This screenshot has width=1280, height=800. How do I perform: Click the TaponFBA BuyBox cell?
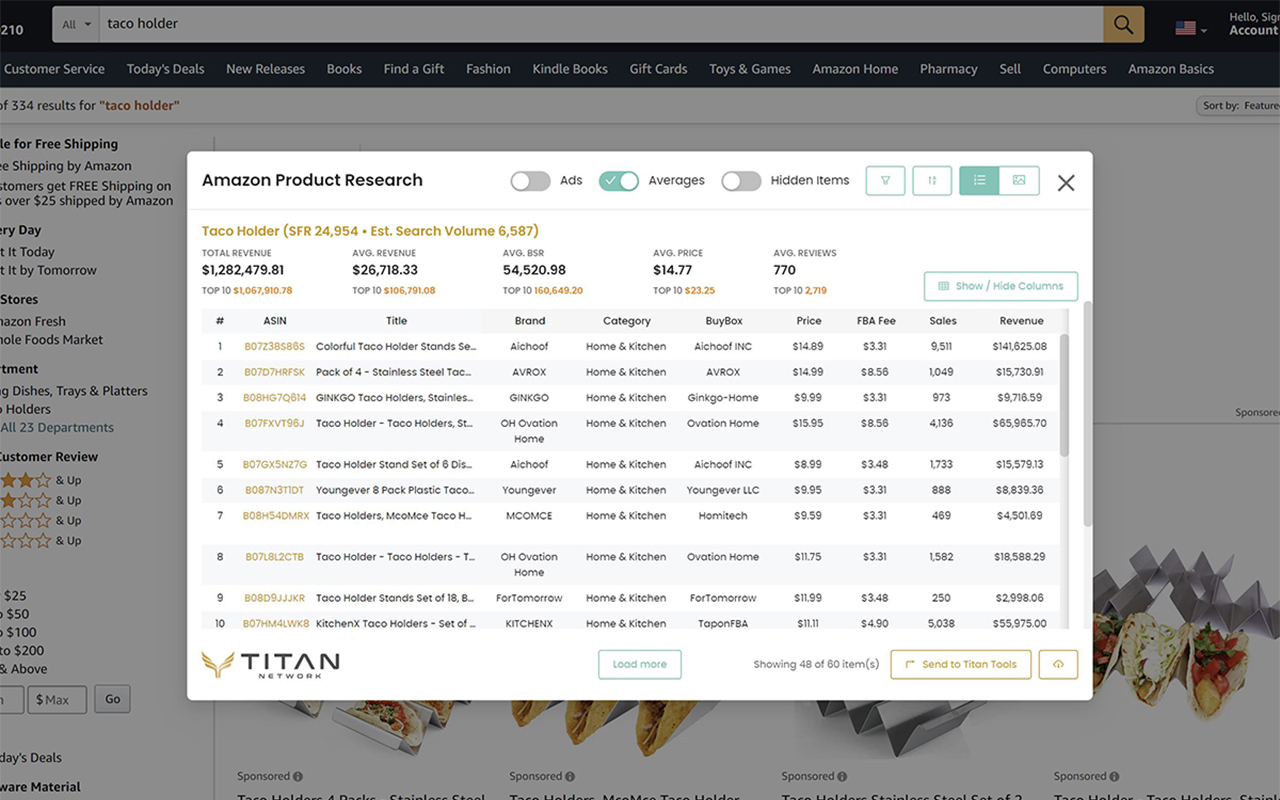(723, 624)
